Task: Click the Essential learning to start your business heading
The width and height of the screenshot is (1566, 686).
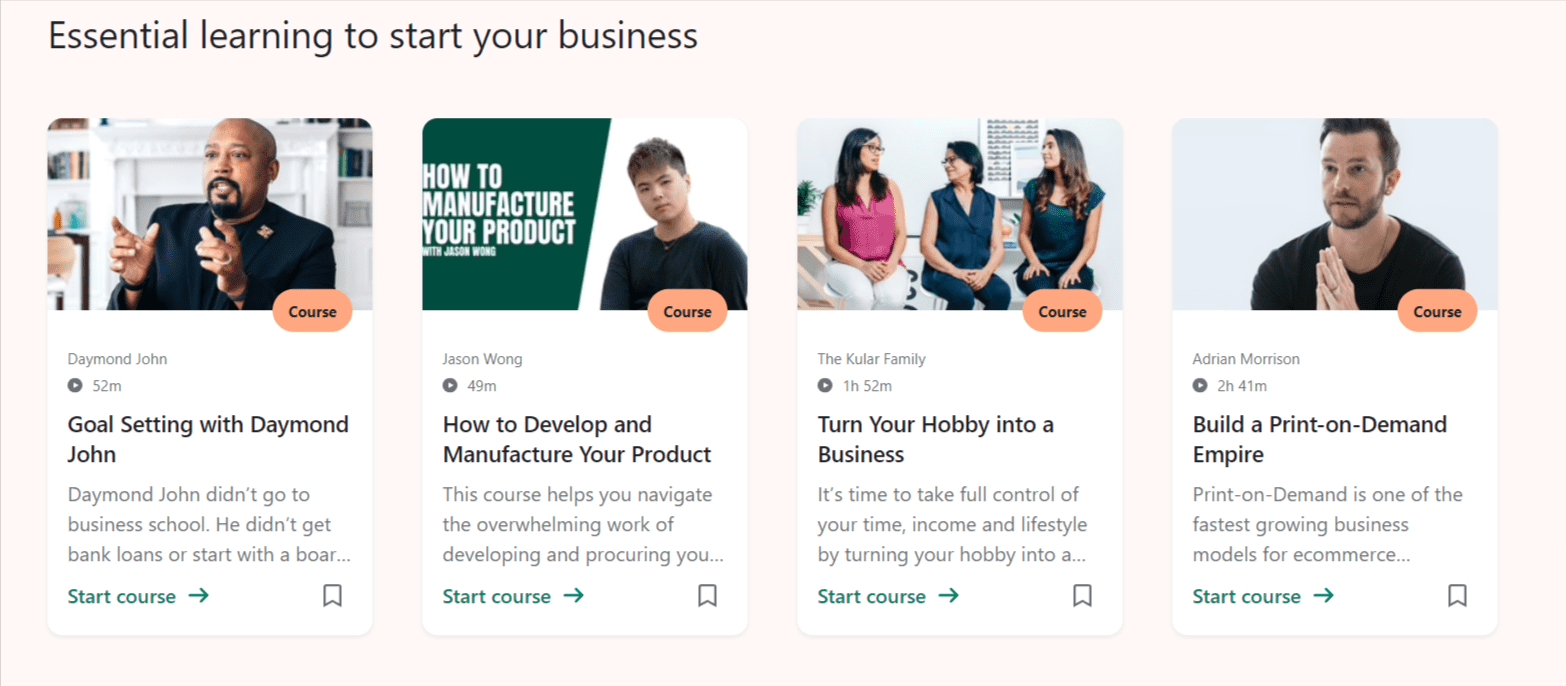Action: coord(373,35)
